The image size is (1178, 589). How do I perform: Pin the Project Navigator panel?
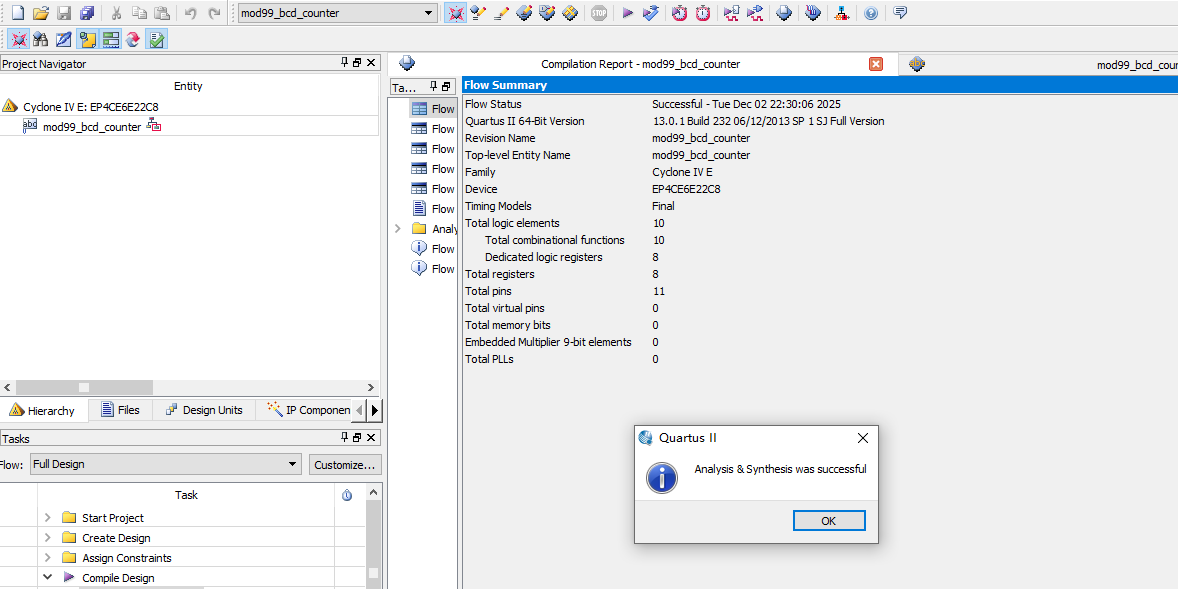(x=344, y=63)
